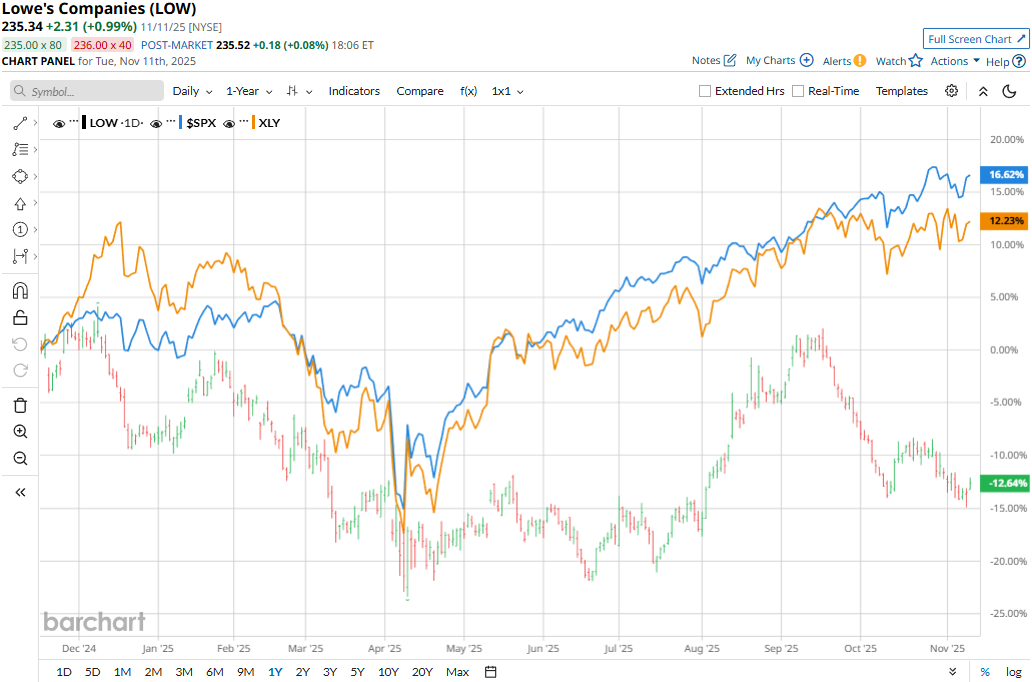Open the Alerts notification

[x=844, y=61]
